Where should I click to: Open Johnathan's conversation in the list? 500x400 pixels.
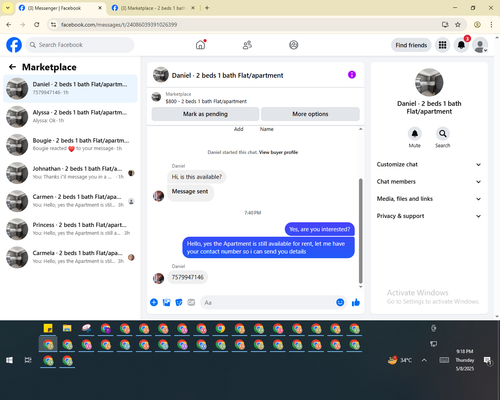70,173
